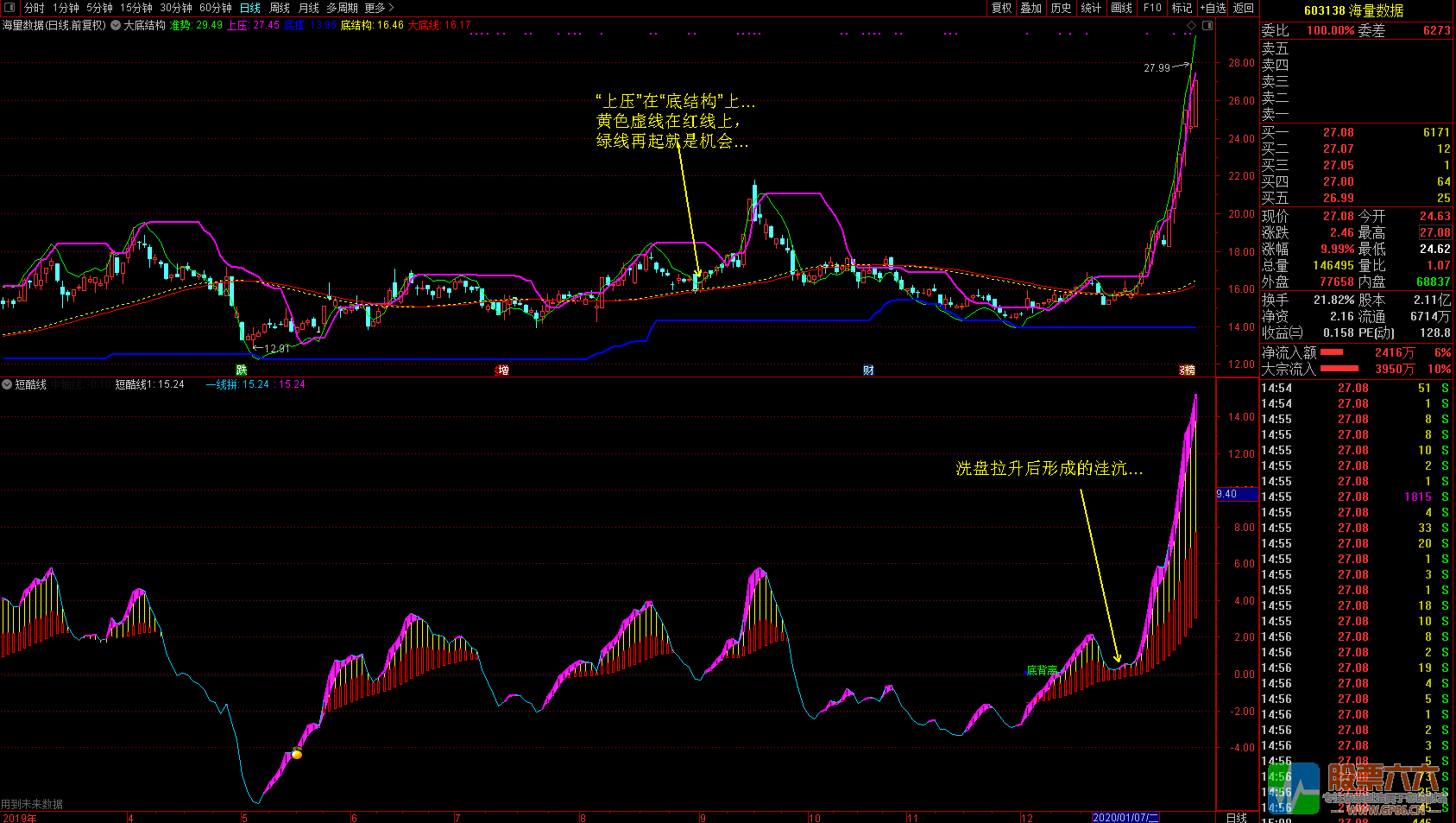Click 底背离 label on indicator chart
This screenshot has width=1456, height=823.
[1042, 670]
